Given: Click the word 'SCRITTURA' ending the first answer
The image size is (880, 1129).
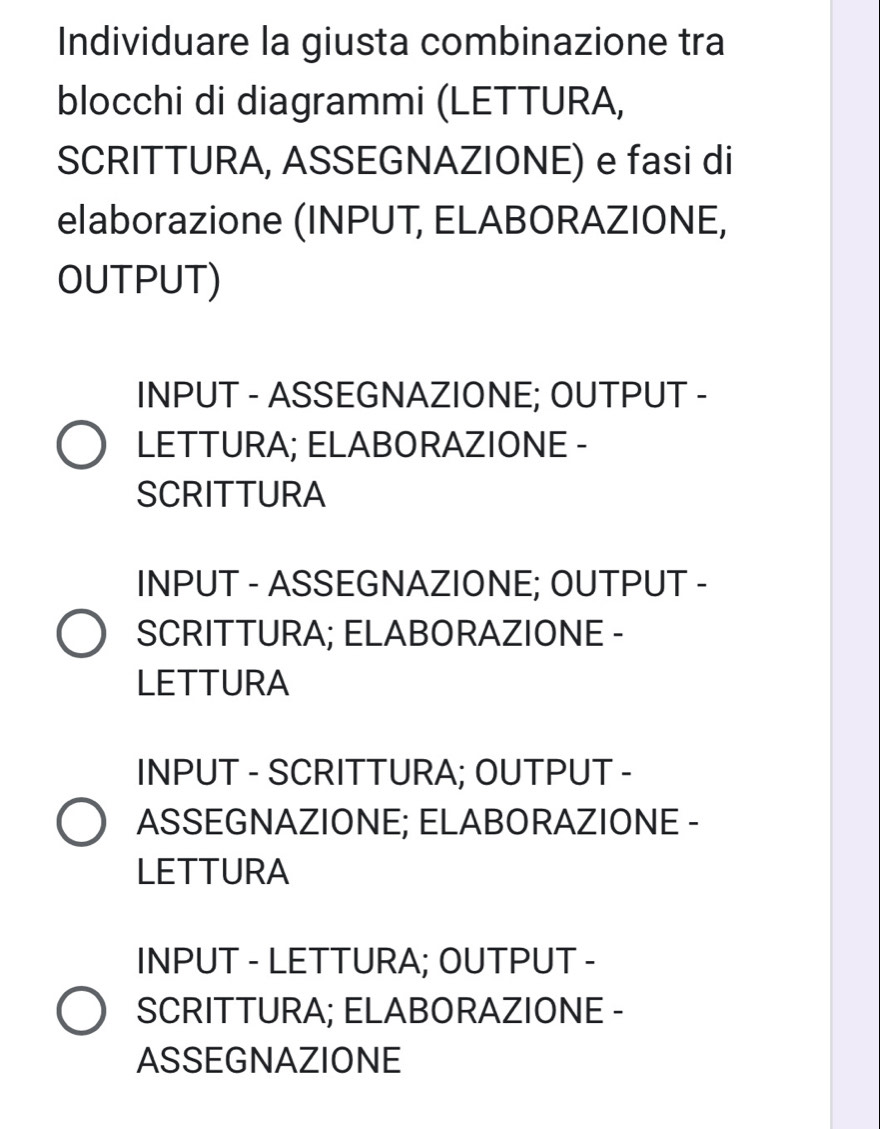Looking at the screenshot, I should (x=232, y=494).
